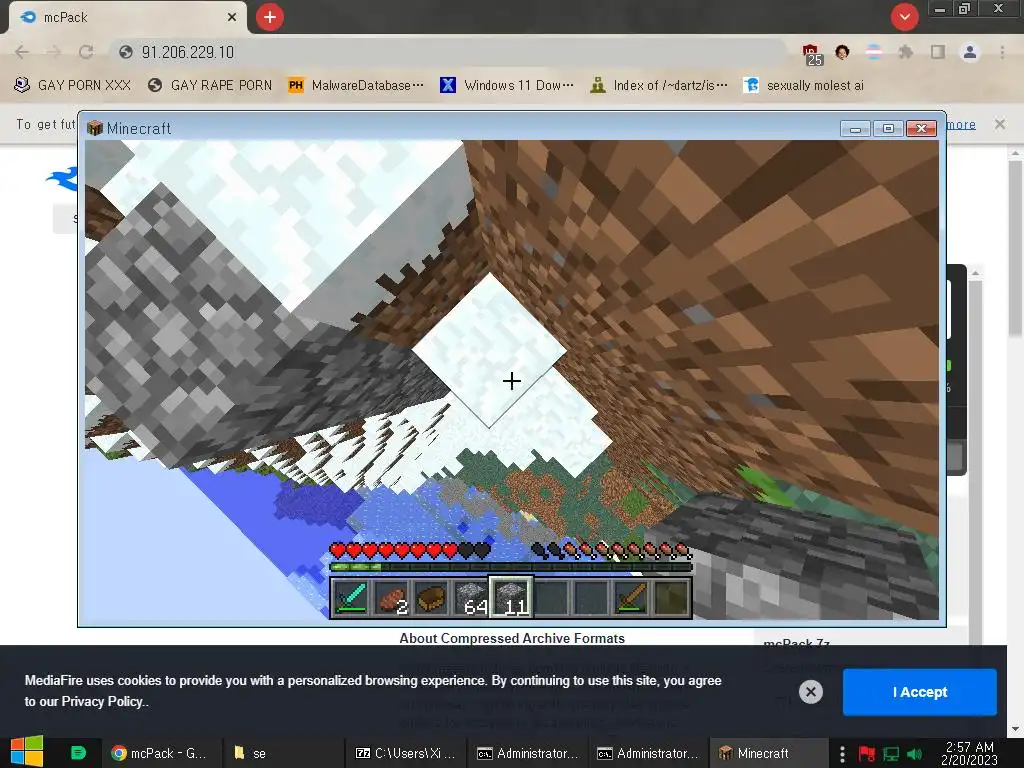Select hotbar slot with 64 cobblestone
This screenshot has width=1024, height=768.
[472, 598]
